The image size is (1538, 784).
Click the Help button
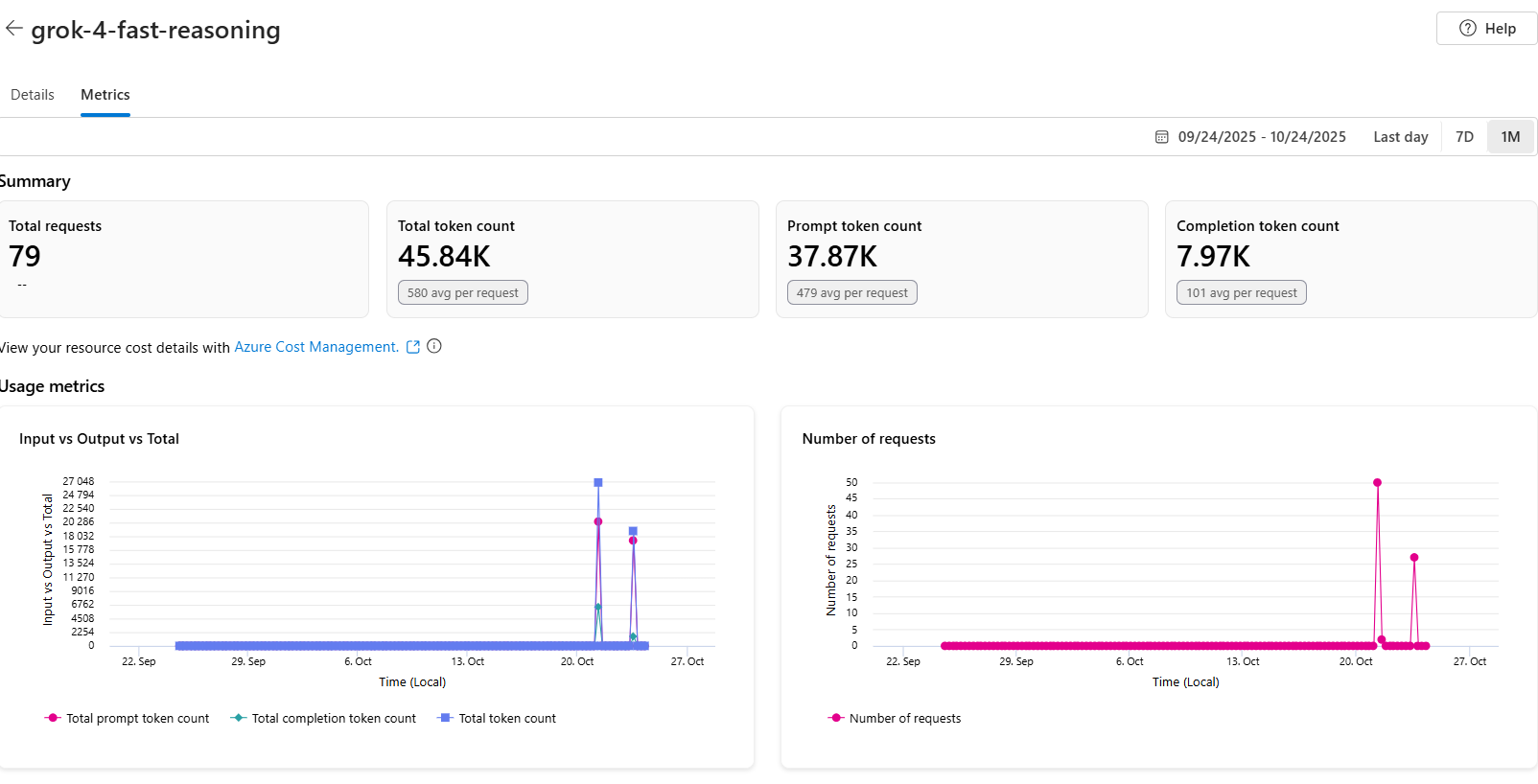(x=1486, y=29)
